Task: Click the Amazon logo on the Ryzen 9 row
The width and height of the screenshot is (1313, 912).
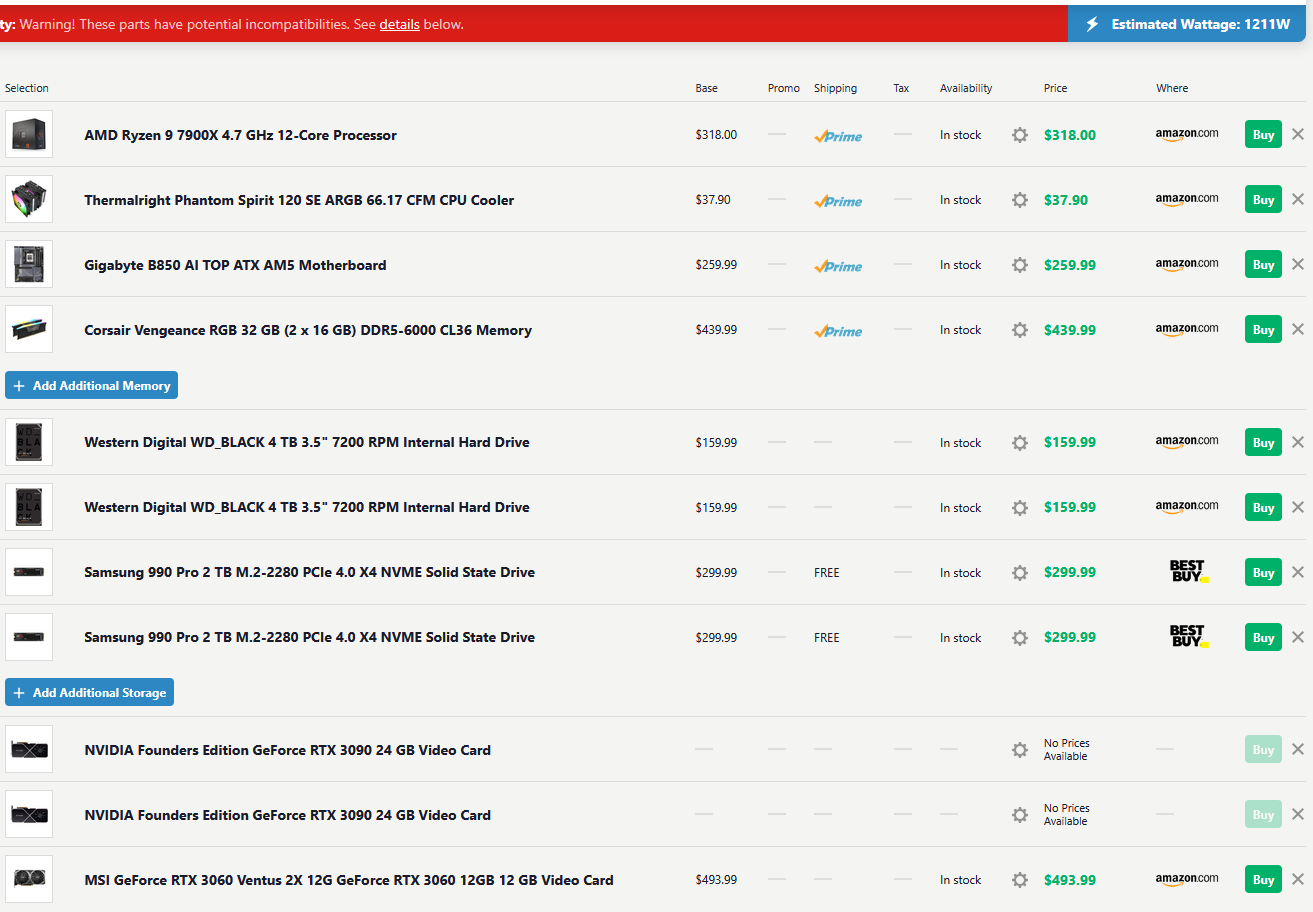Action: [1187, 134]
